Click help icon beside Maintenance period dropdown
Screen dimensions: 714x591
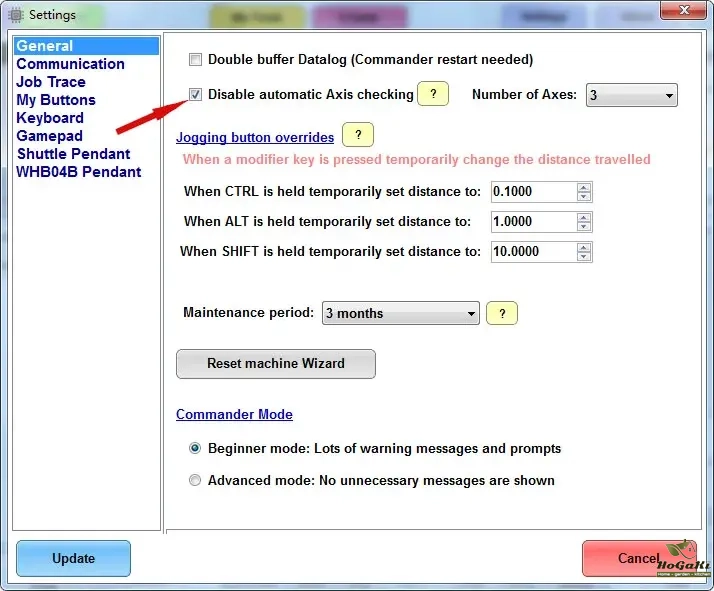pos(501,313)
